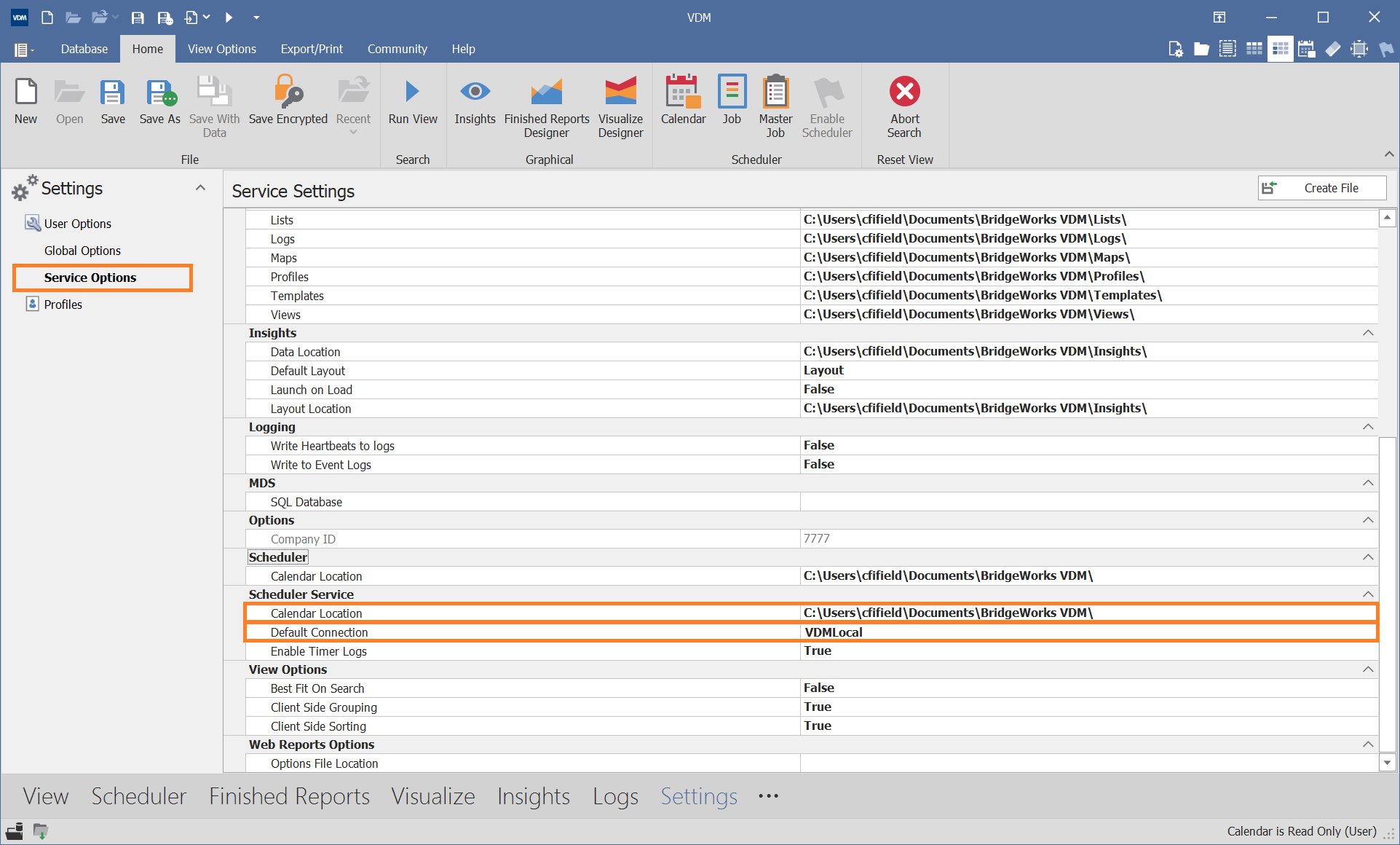Go to the Logs navigation section

(x=615, y=796)
